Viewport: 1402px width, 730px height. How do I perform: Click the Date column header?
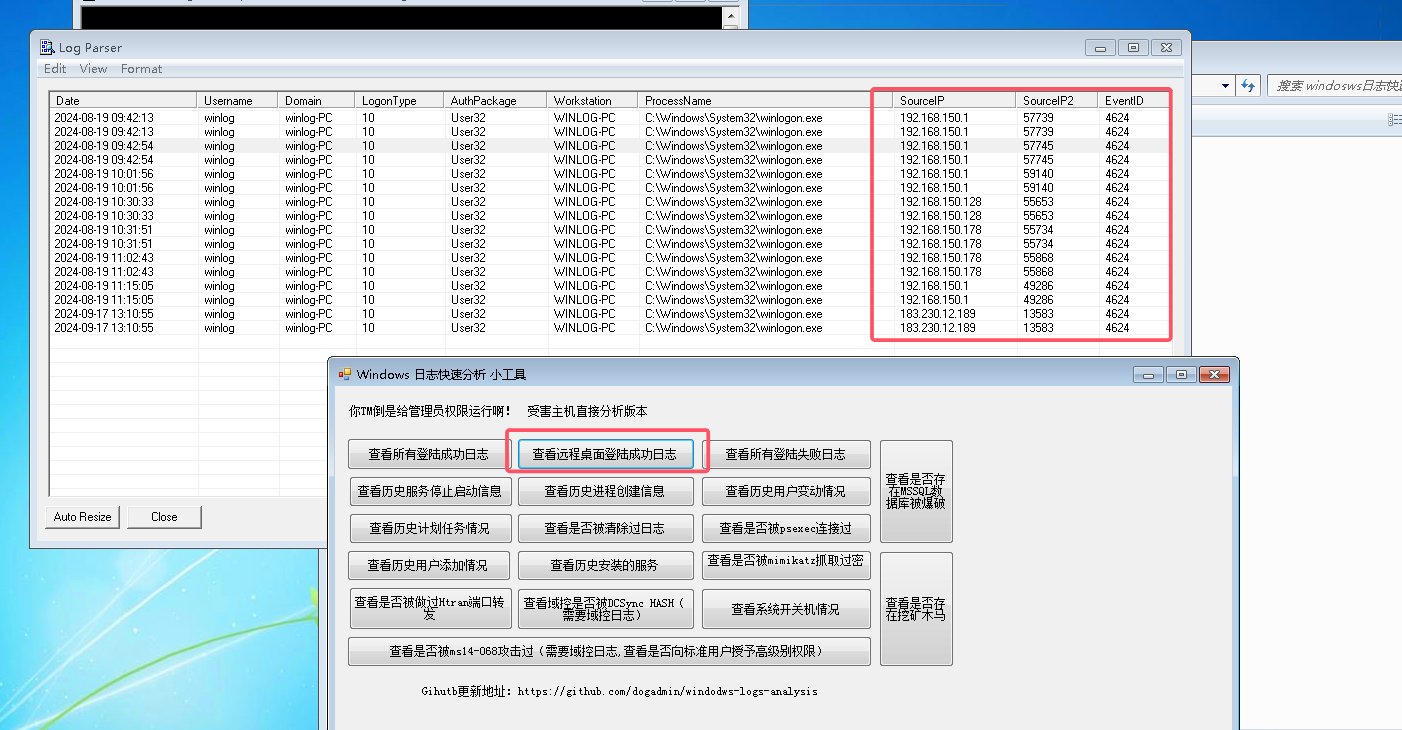[123, 100]
